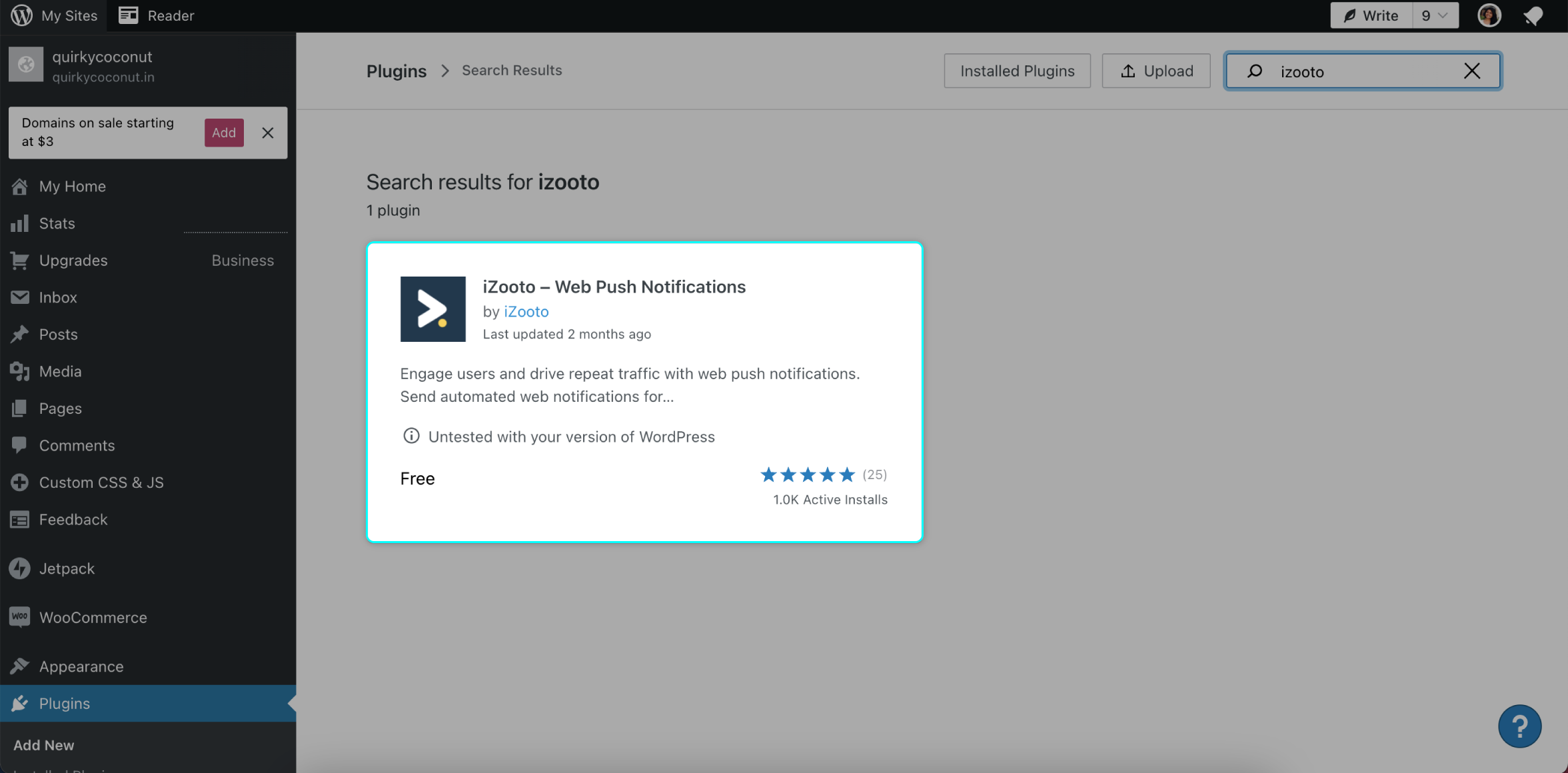Click the Stats bar chart icon

[20, 223]
